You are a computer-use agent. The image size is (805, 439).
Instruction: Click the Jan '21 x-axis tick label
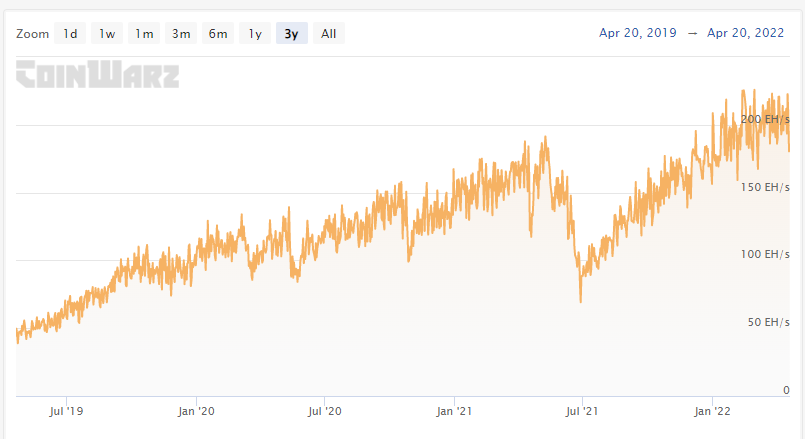tap(454, 410)
